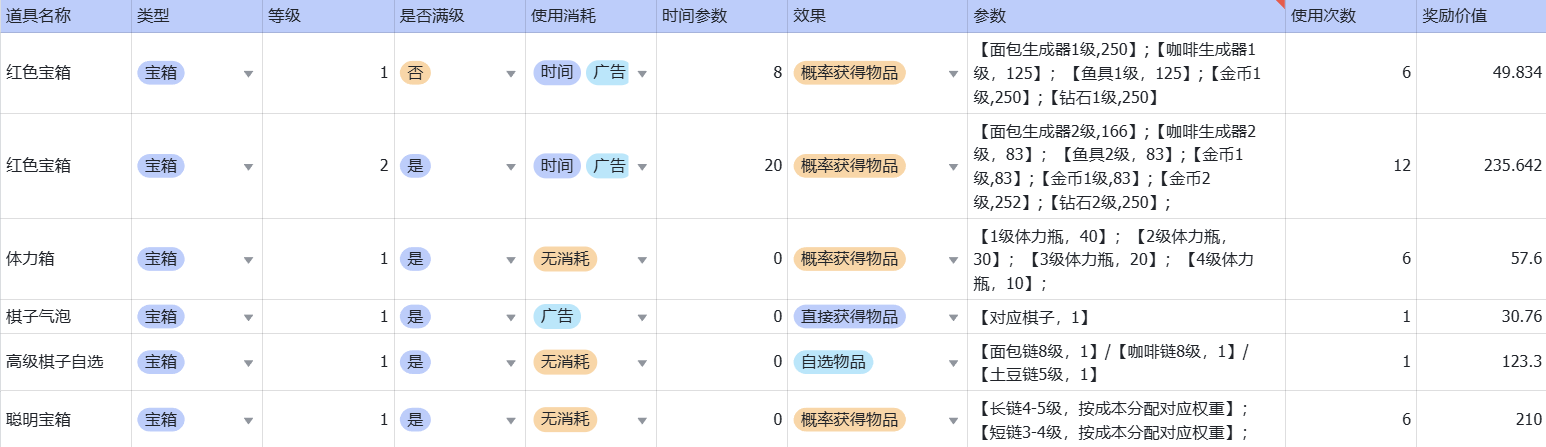
Task: Open 效果 dropdown for 棋子气泡 row
Action: click(953, 317)
